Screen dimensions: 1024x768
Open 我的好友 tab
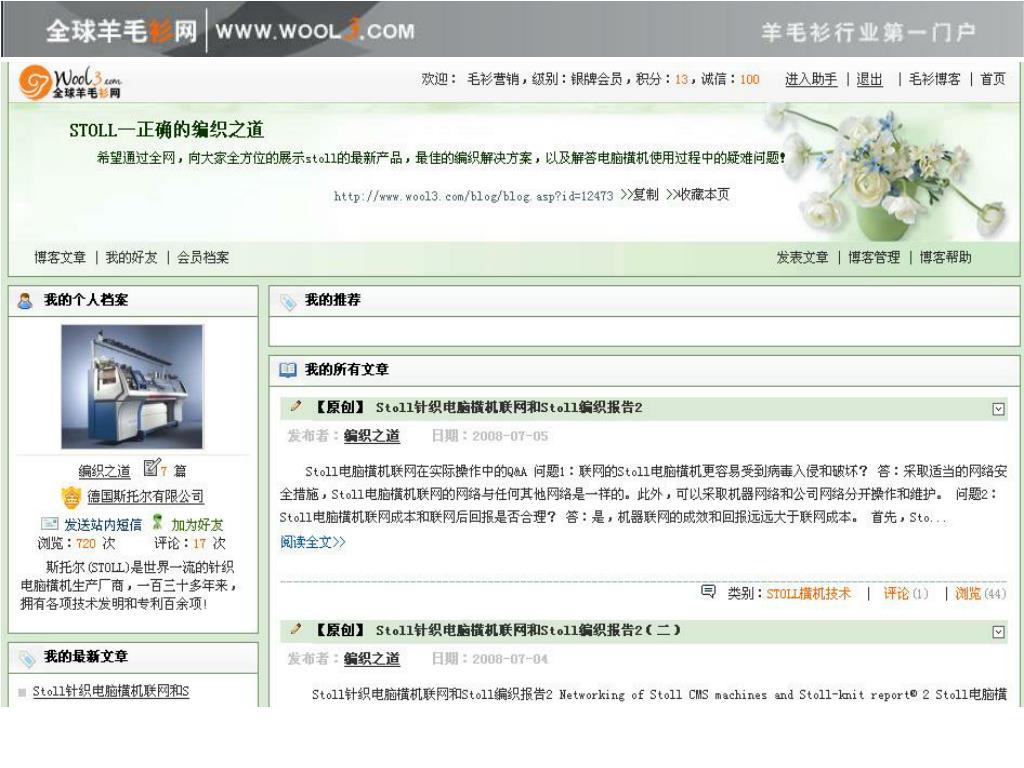[x=131, y=257]
